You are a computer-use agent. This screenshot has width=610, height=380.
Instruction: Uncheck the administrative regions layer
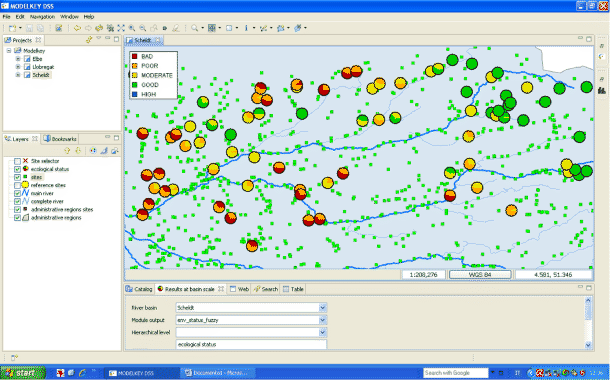pos(17,218)
